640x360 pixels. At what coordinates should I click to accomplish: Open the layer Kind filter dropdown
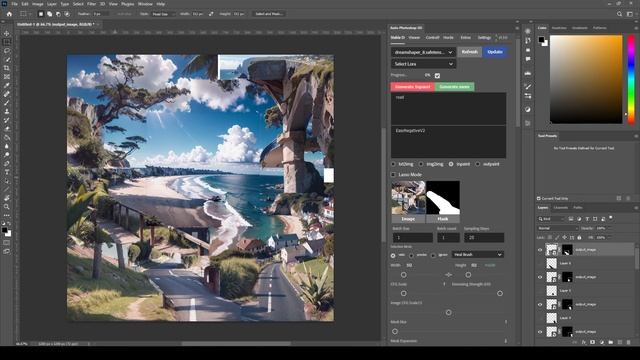[x=551, y=219]
